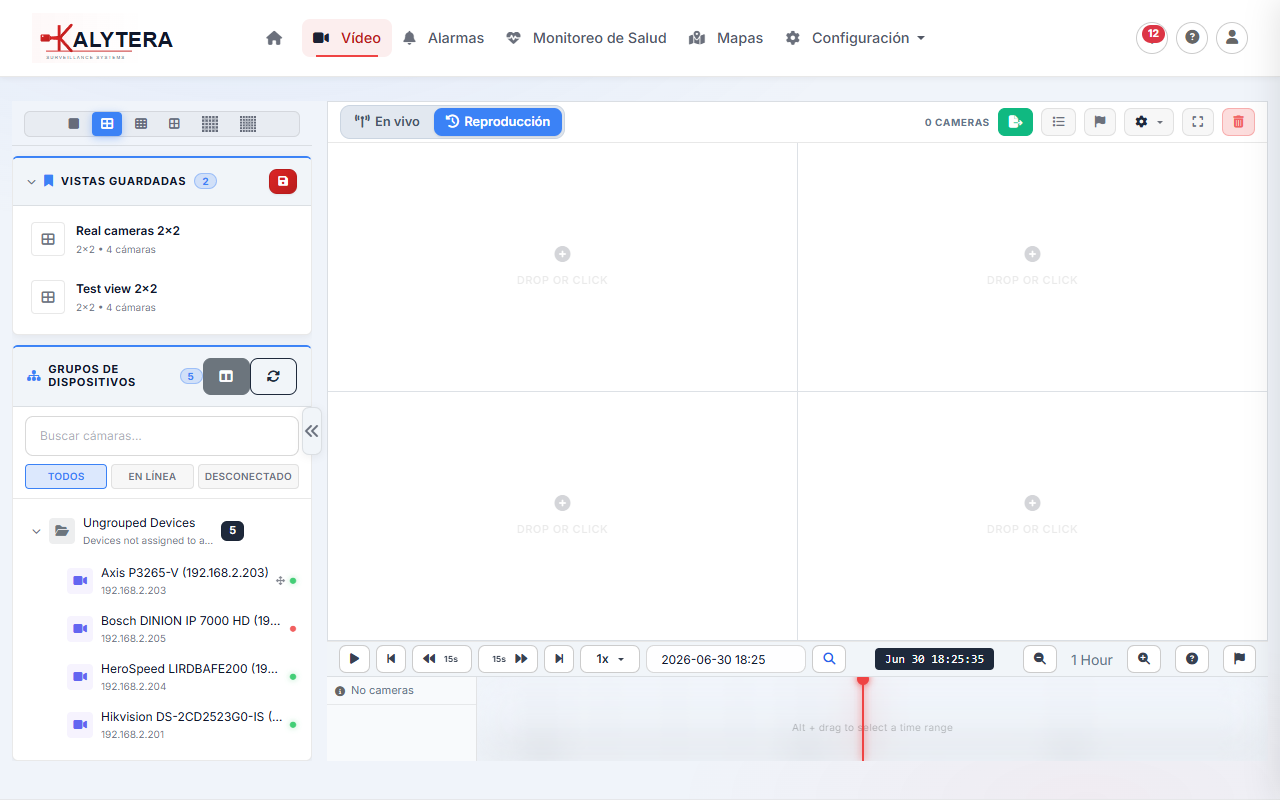
Task: Switch to Reproducción playback mode
Action: [x=498, y=122]
